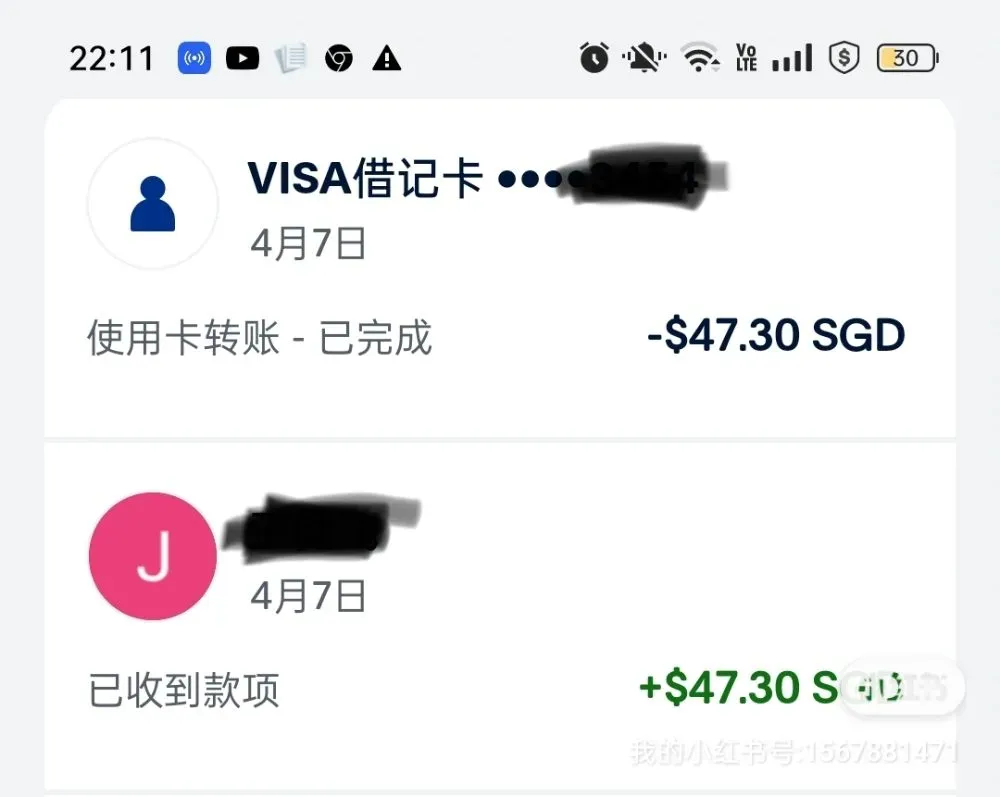Tap the muted bell vibrate icon
Image resolution: width=1000 pixels, height=797 pixels.
click(644, 57)
